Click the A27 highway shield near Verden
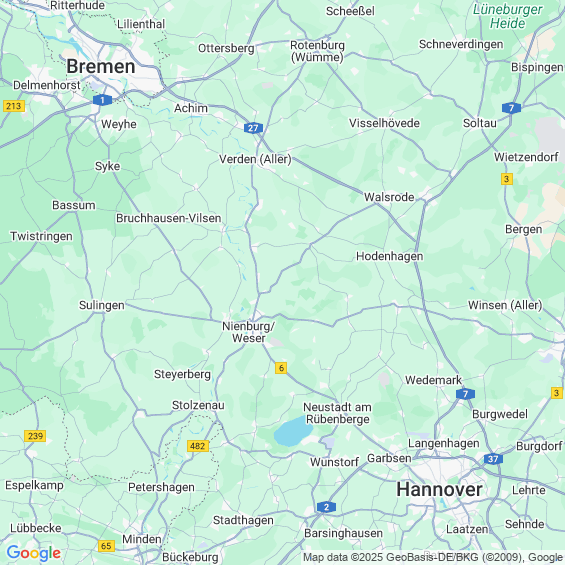Image resolution: width=565 pixels, height=565 pixels. (253, 128)
